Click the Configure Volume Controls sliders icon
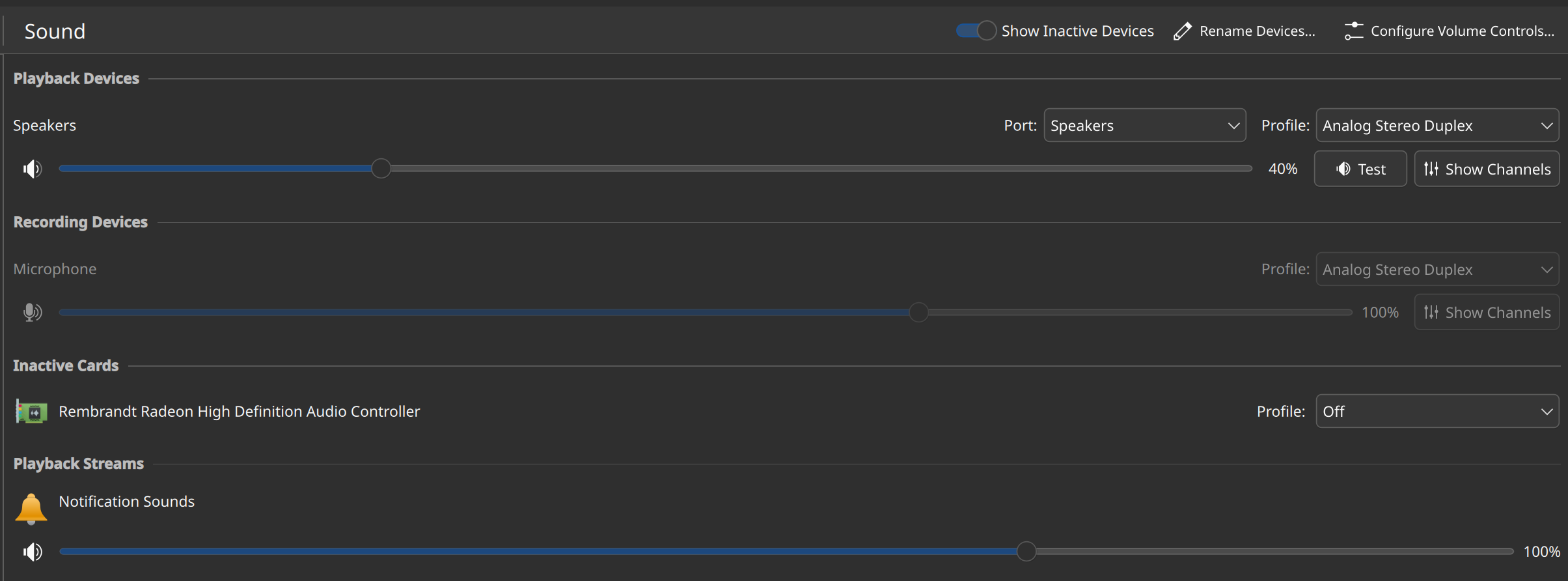Viewport: 1568px width, 581px height. [x=1354, y=31]
